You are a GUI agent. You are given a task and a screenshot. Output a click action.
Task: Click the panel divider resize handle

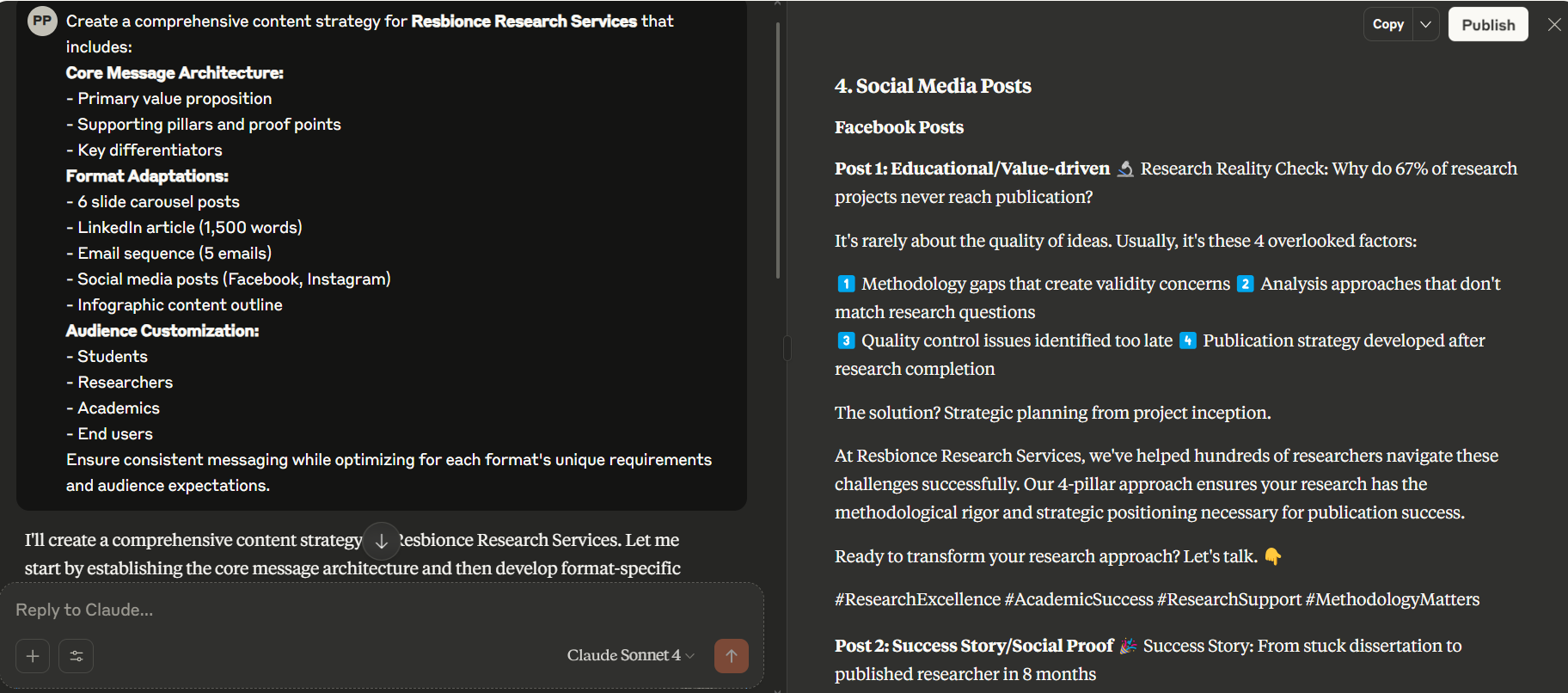[787, 347]
